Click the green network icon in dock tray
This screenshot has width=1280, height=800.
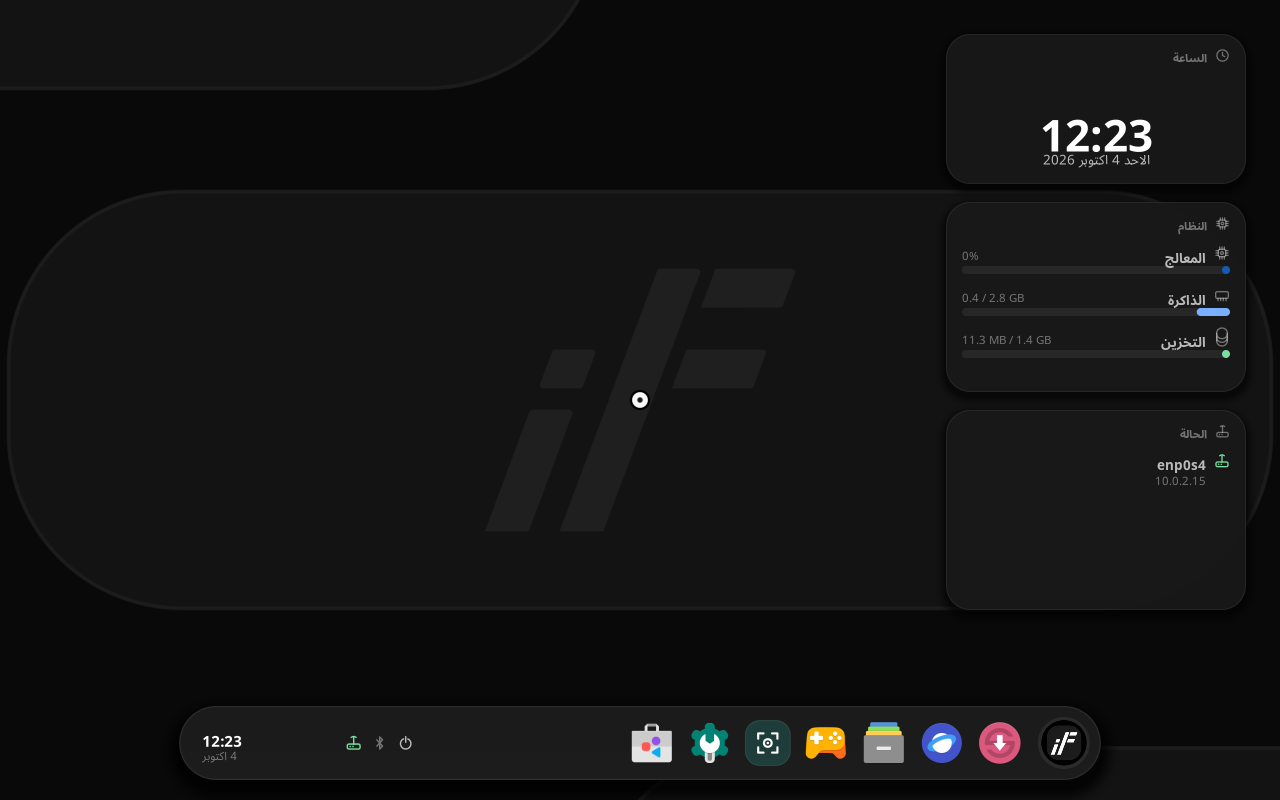[x=353, y=743]
